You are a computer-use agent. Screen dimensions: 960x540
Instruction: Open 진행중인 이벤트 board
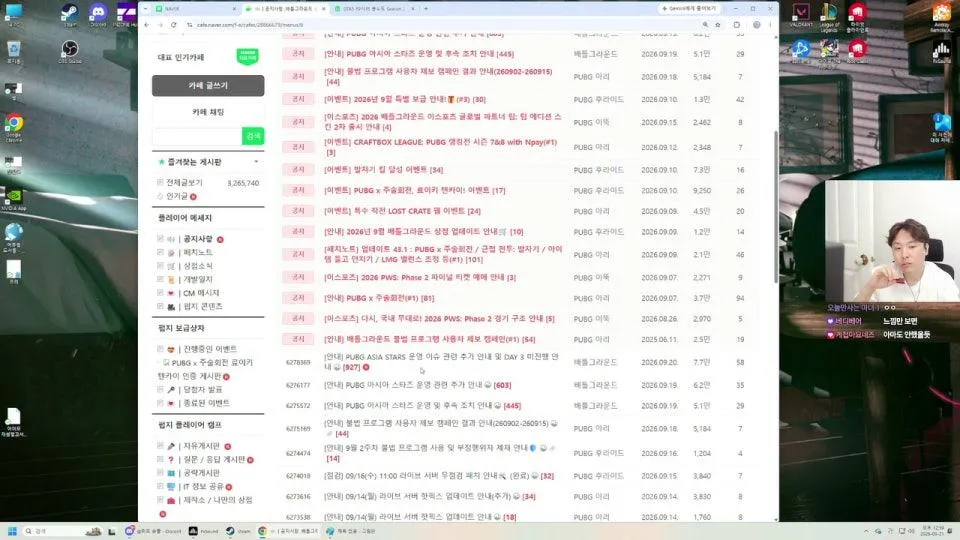(209, 349)
